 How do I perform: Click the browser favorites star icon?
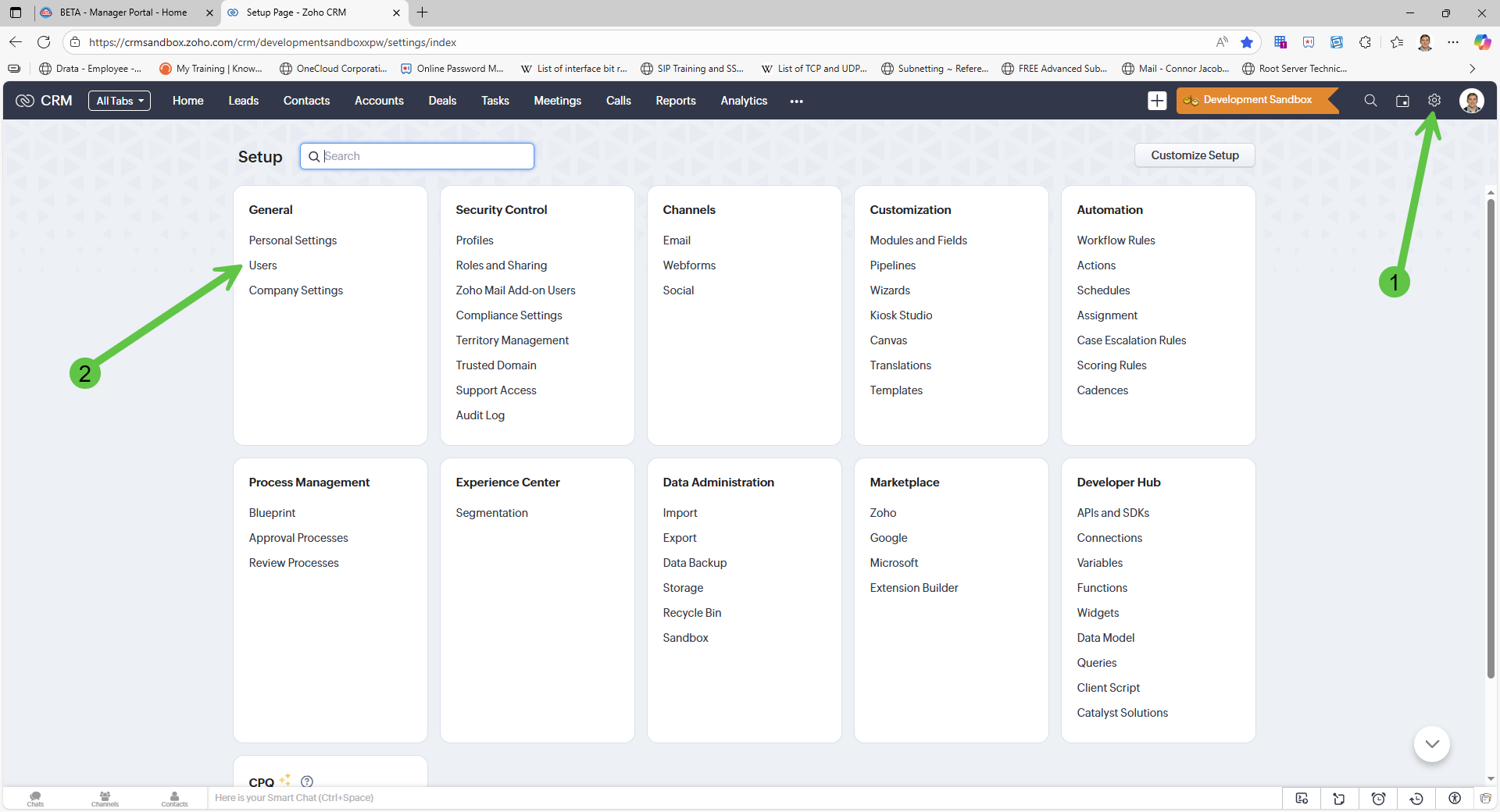pyautogui.click(x=1247, y=42)
